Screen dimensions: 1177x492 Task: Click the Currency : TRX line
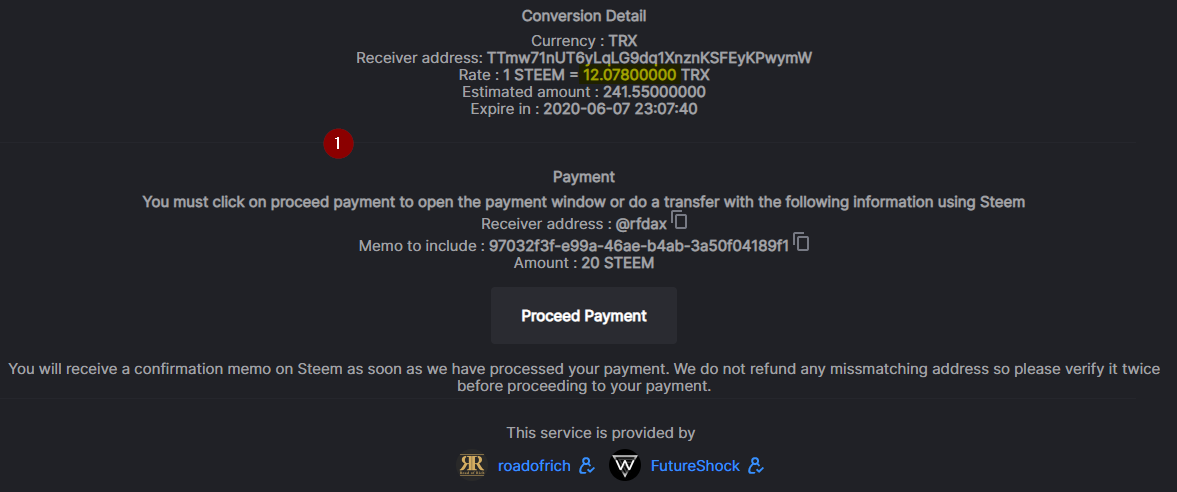pos(584,42)
